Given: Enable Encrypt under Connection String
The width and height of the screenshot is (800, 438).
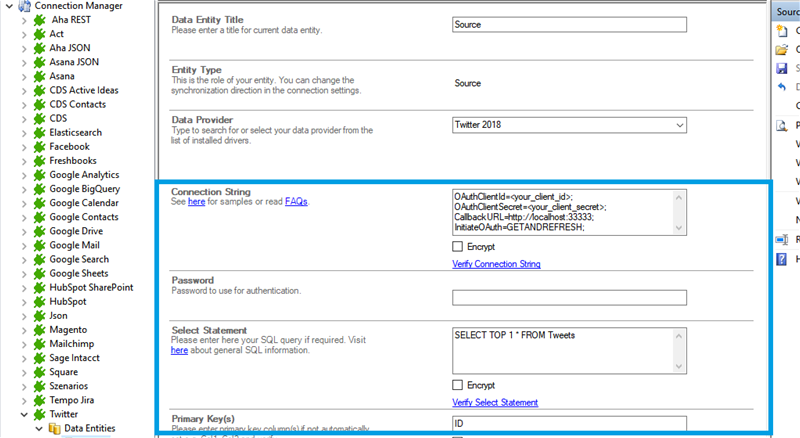Looking at the screenshot, I should pyautogui.click(x=458, y=246).
